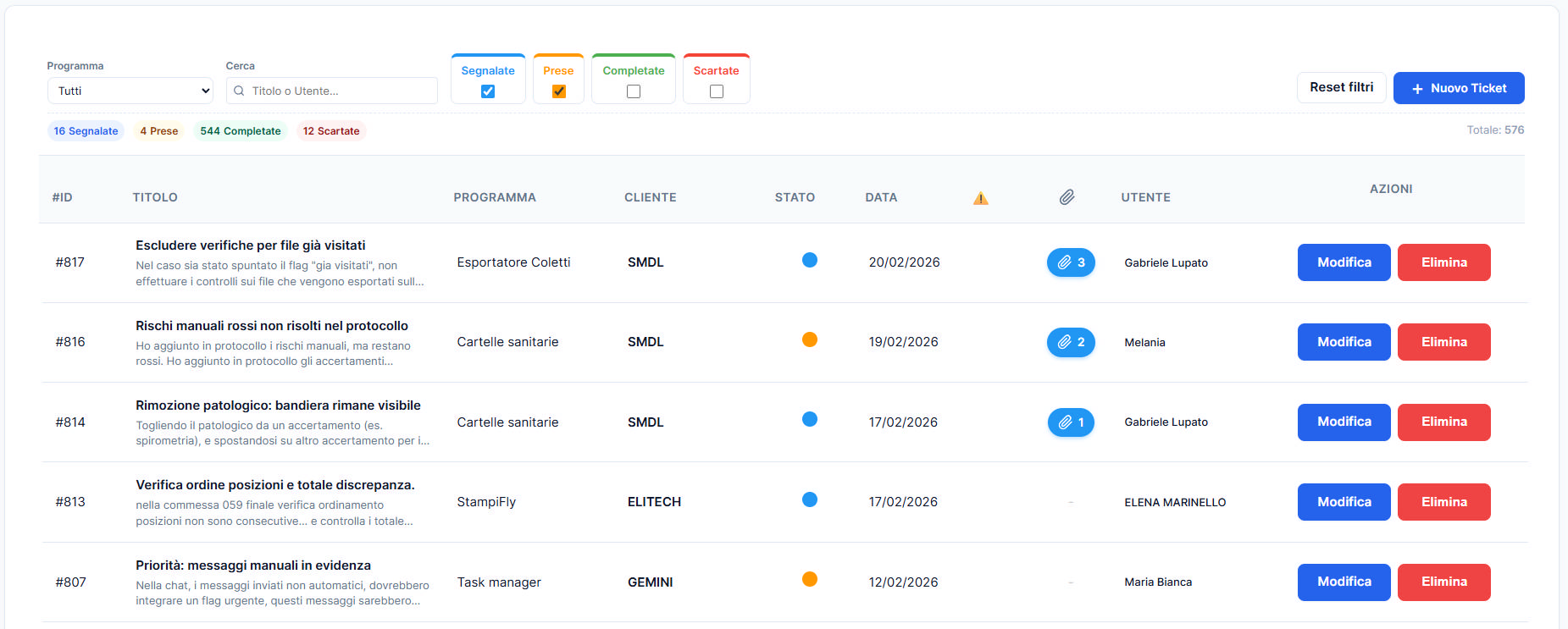Open the 2 attachments badge on ticket #816
The width and height of the screenshot is (1568, 629).
pyautogui.click(x=1071, y=342)
